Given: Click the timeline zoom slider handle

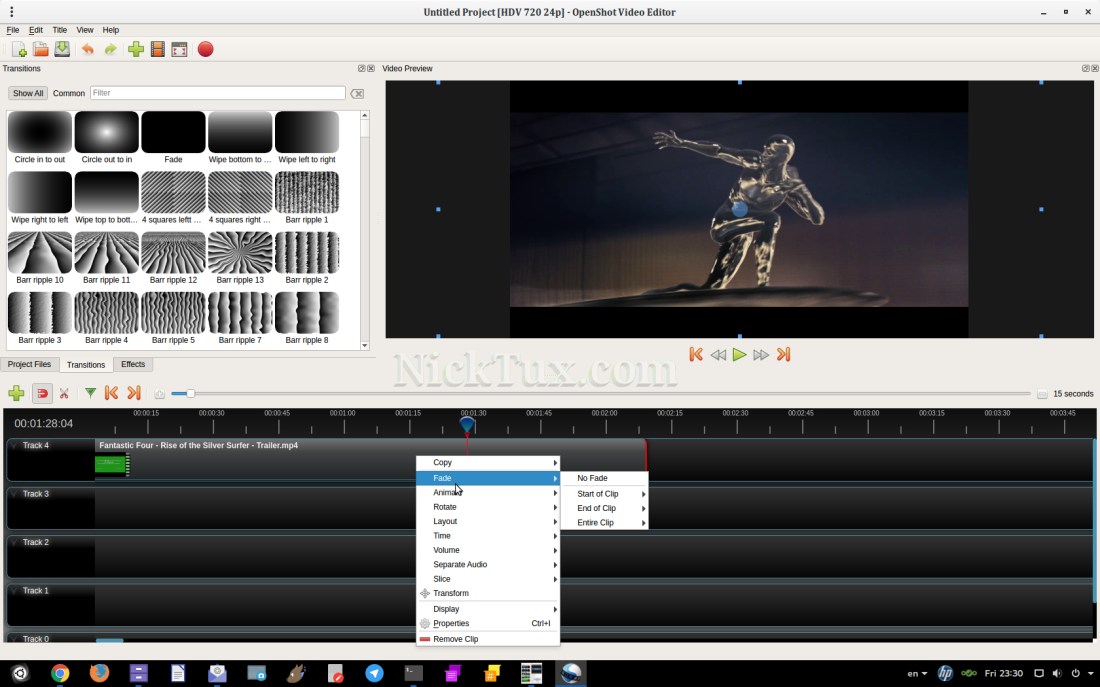Looking at the screenshot, I should tap(190, 394).
